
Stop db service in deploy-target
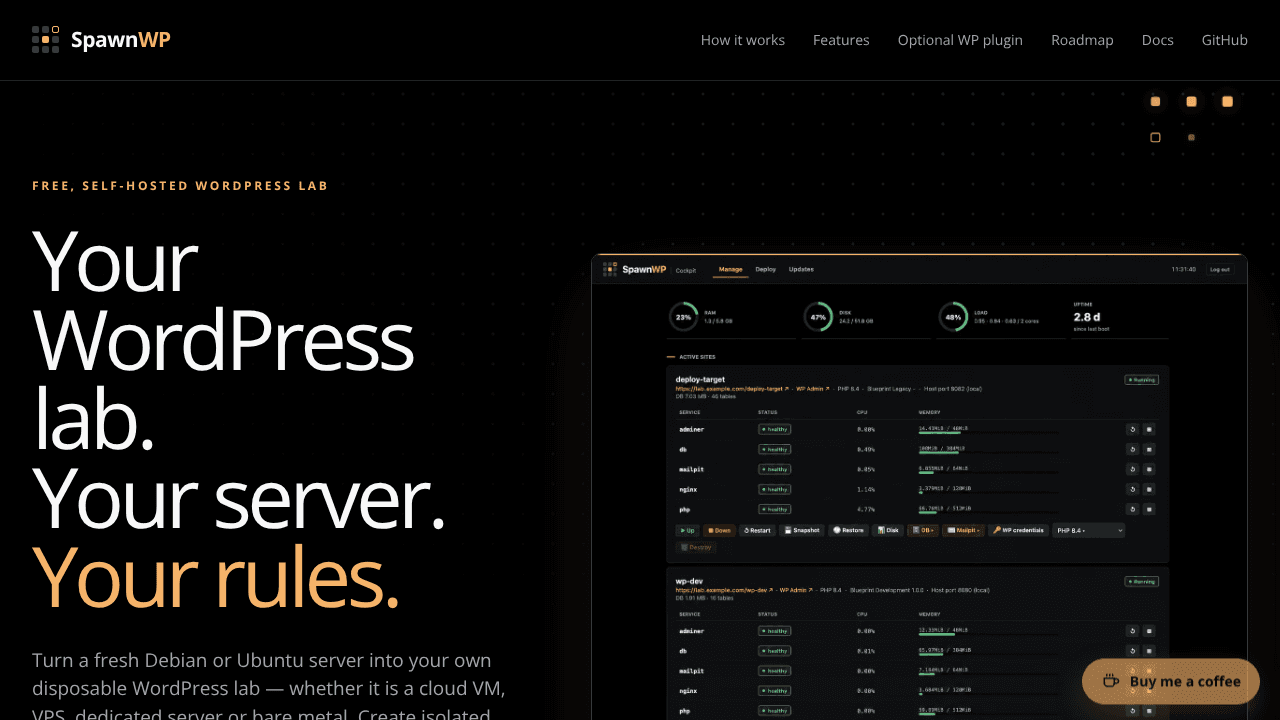(x=1149, y=449)
